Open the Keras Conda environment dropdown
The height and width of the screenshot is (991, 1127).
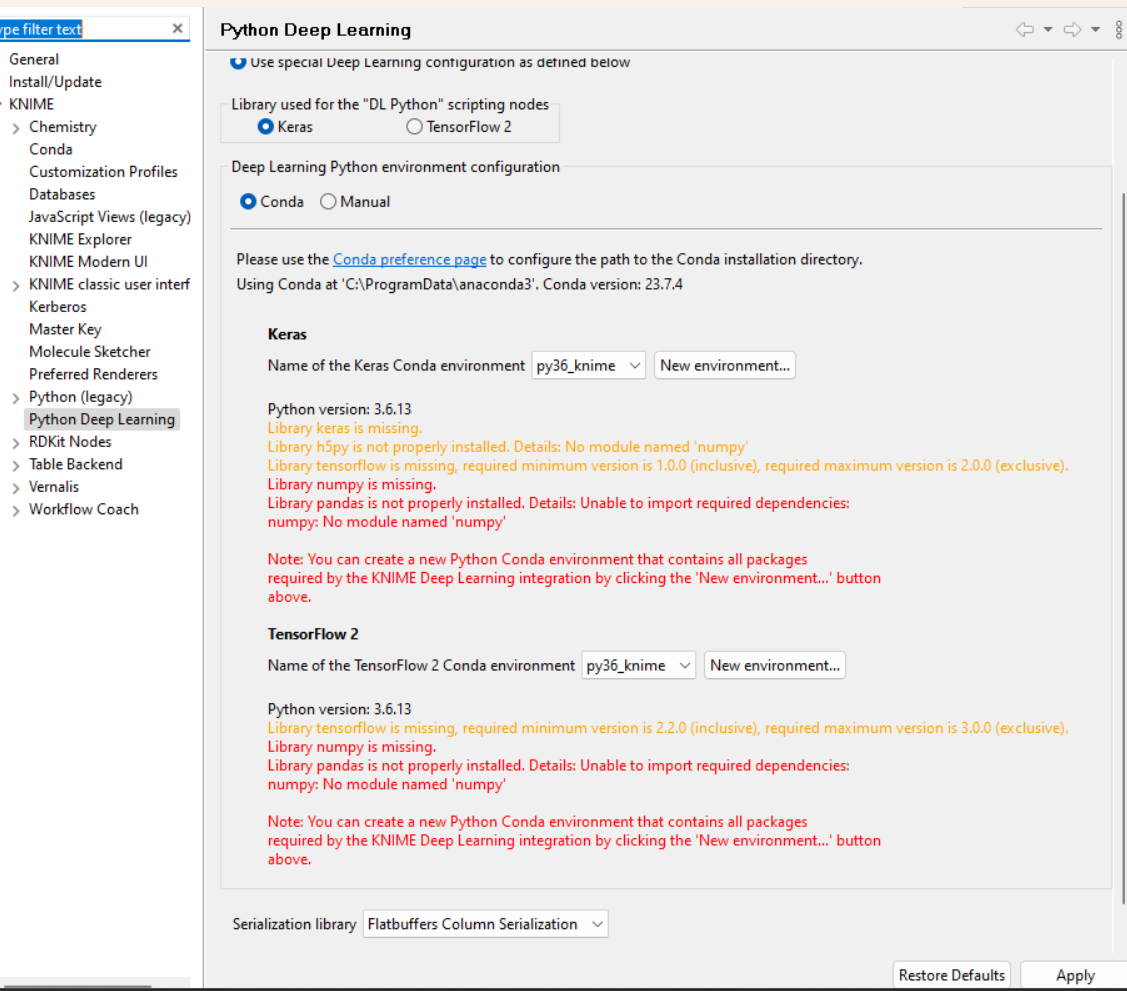click(x=589, y=366)
